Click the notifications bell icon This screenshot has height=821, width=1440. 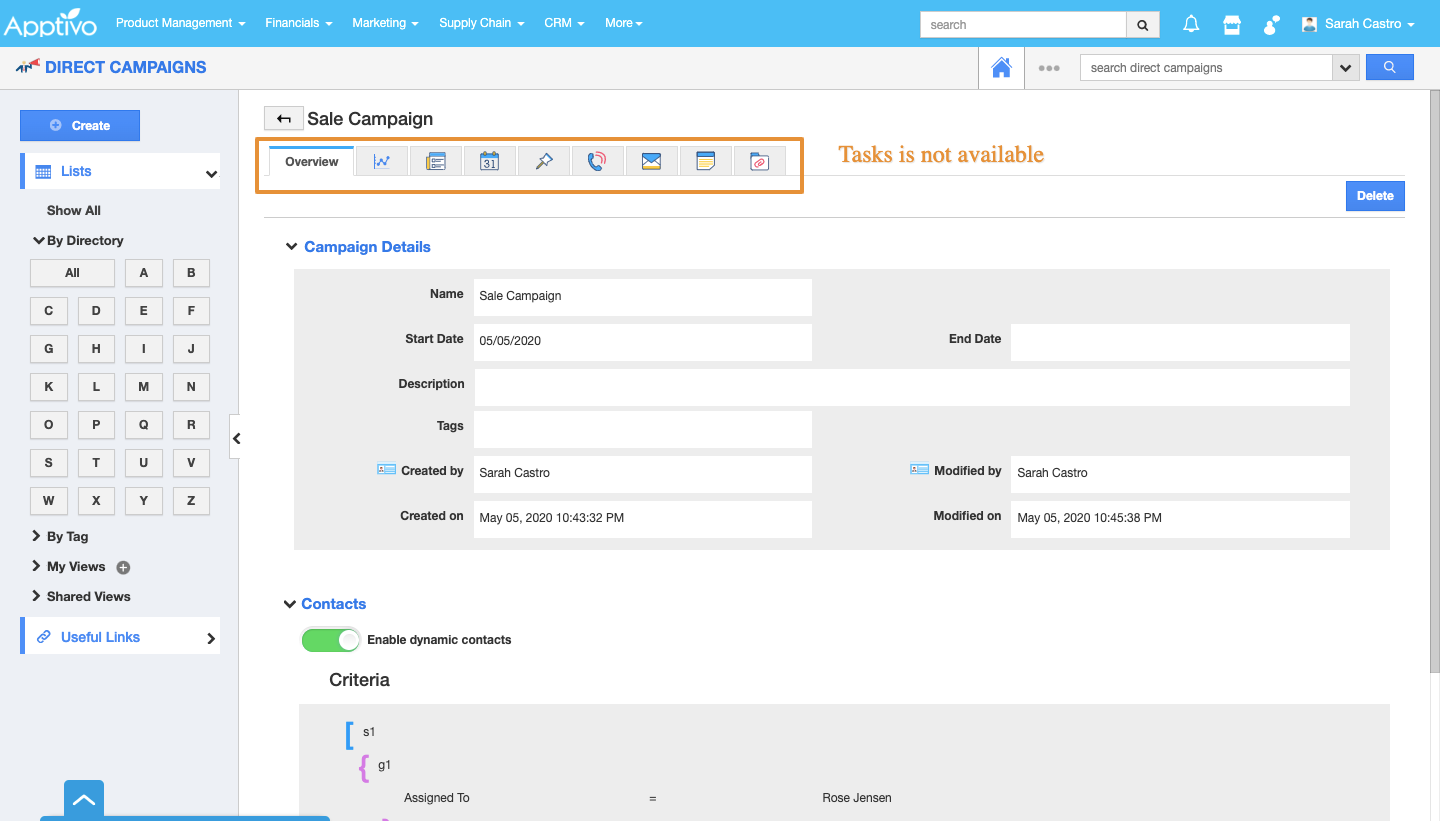(1191, 24)
